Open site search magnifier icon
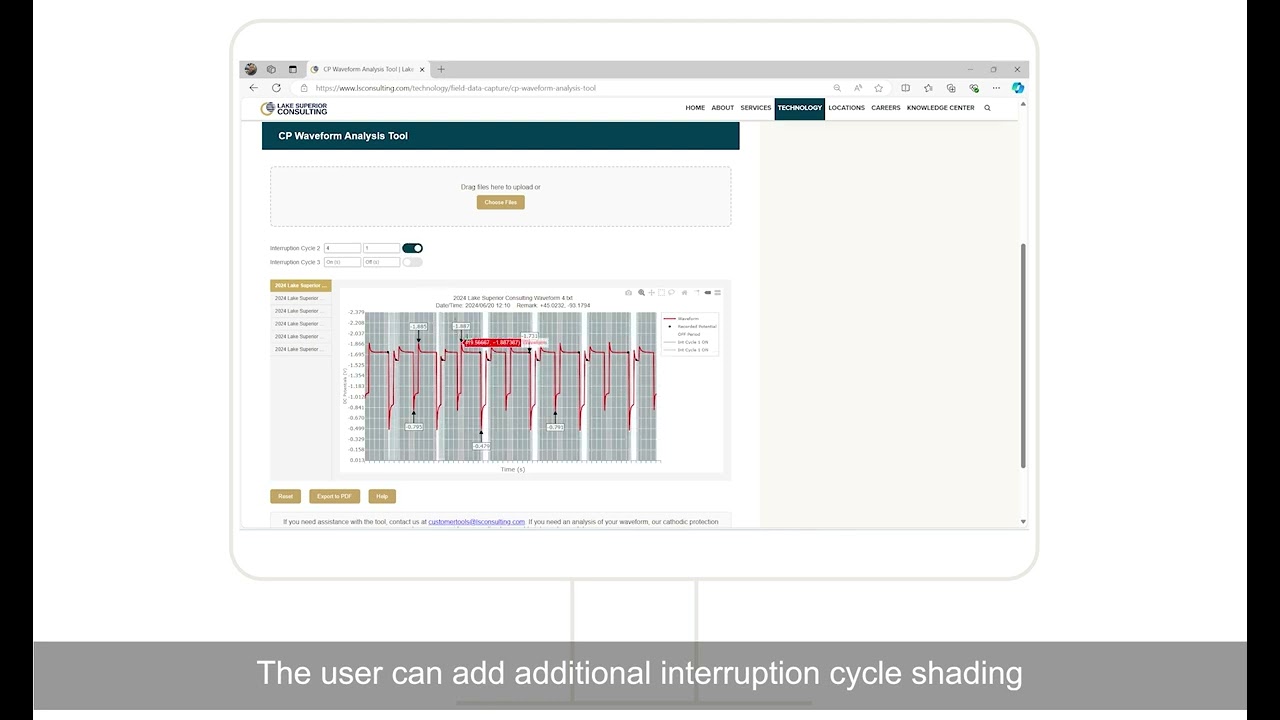1280x720 pixels. (x=987, y=108)
